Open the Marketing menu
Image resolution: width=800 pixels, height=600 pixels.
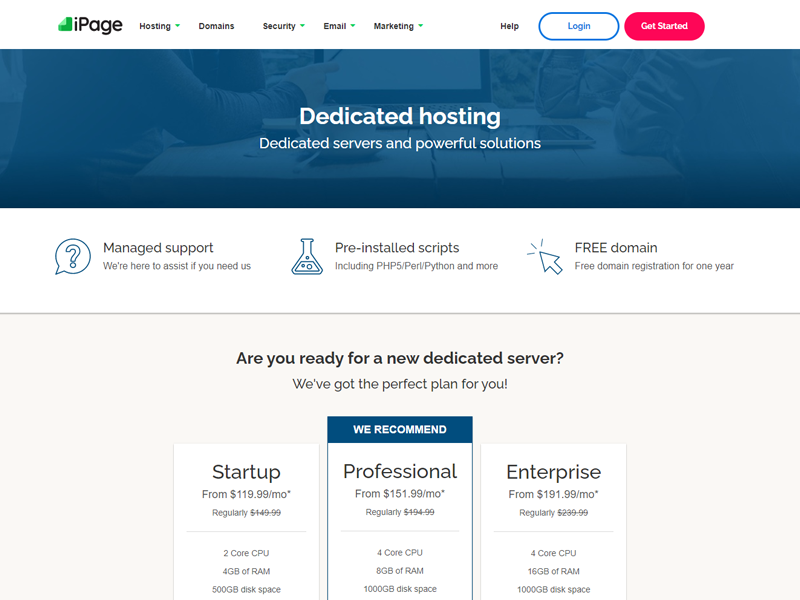(393, 26)
